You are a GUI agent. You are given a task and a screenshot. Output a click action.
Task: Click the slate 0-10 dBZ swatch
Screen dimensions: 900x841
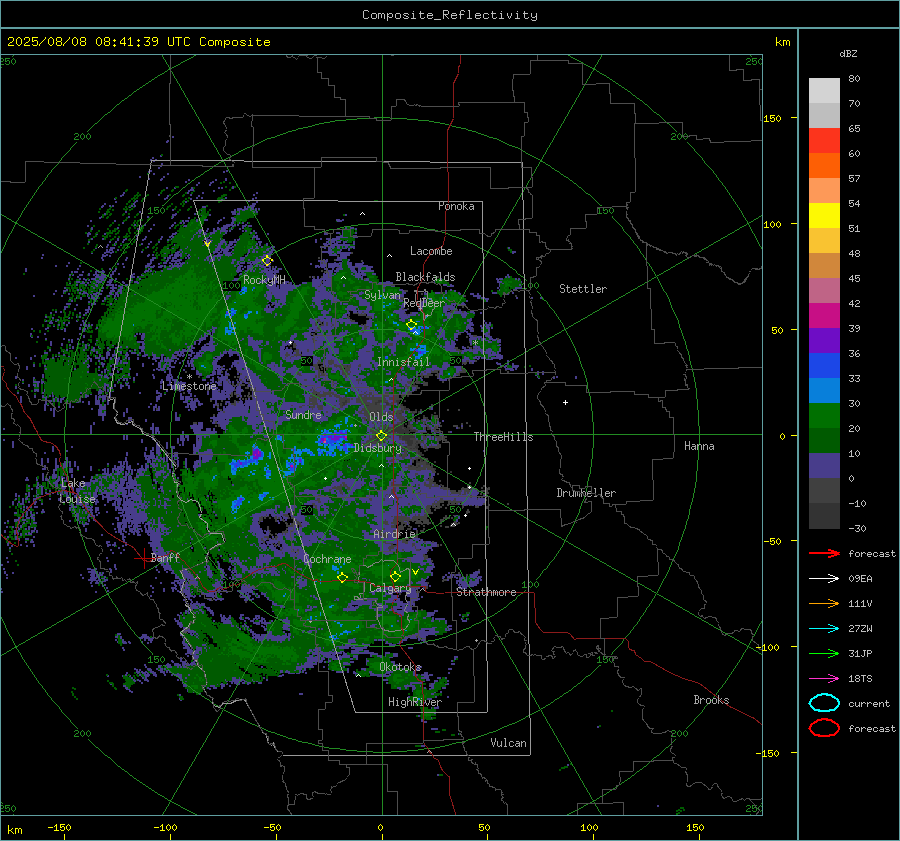click(x=824, y=465)
